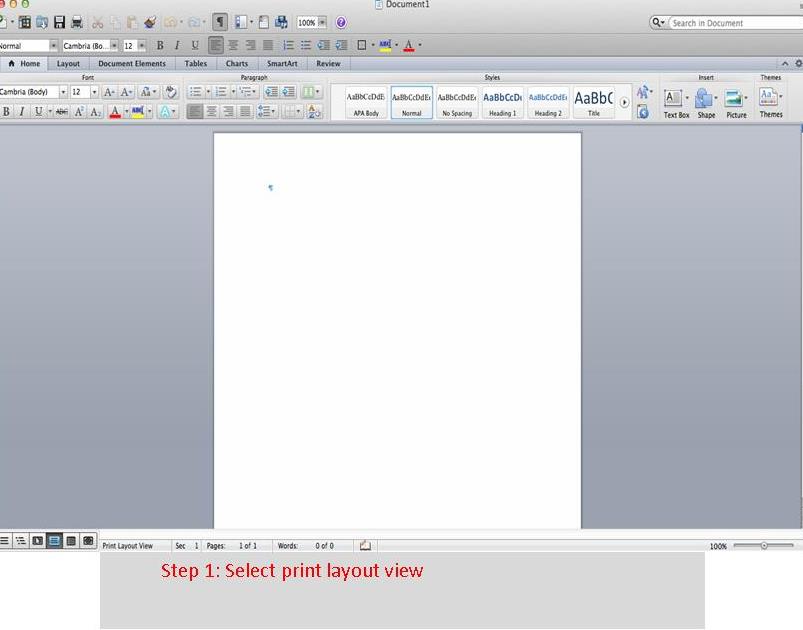Click the Save icon on the toolbar
The width and height of the screenshot is (803, 630).
coord(58,21)
